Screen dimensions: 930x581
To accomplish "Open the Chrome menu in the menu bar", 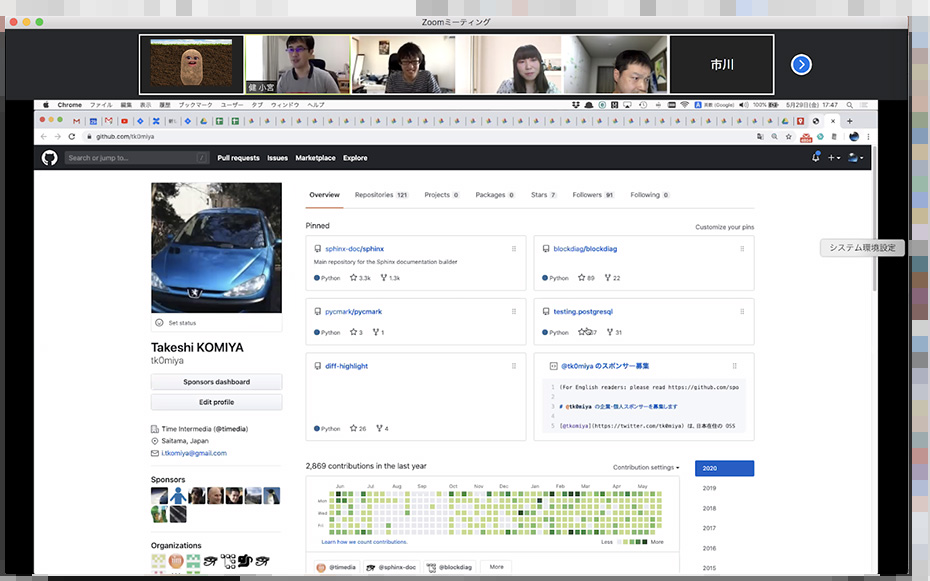I will point(69,105).
